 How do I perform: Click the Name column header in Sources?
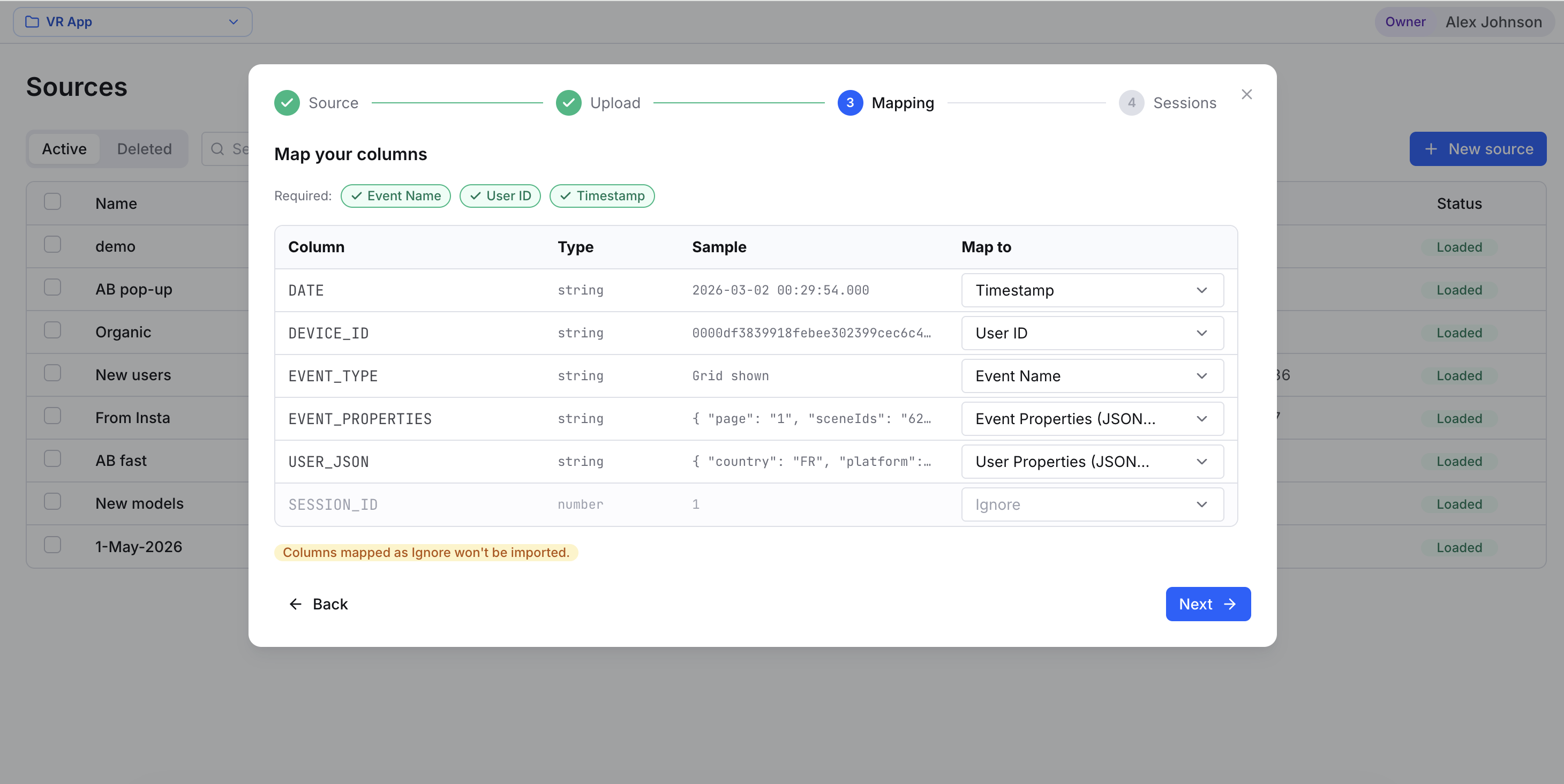point(116,203)
